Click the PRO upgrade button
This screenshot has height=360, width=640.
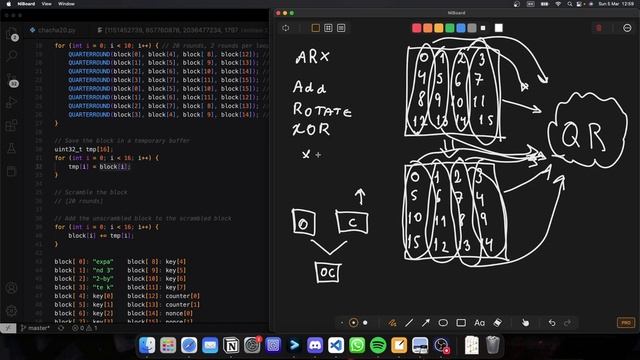coord(626,322)
